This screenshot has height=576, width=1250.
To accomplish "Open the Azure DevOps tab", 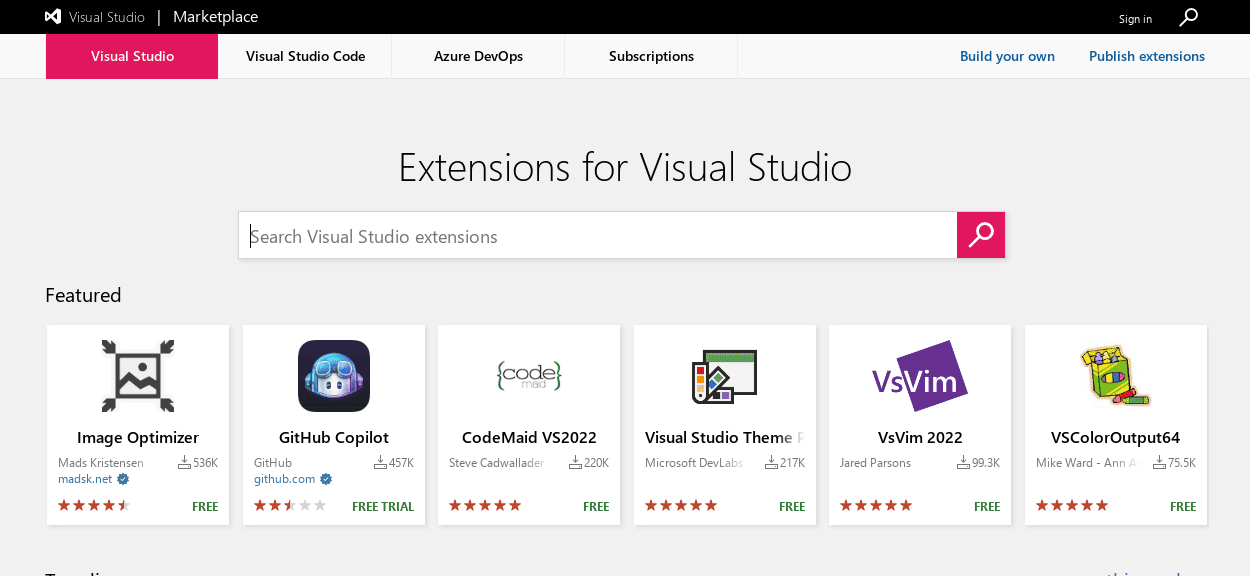I will (x=478, y=56).
